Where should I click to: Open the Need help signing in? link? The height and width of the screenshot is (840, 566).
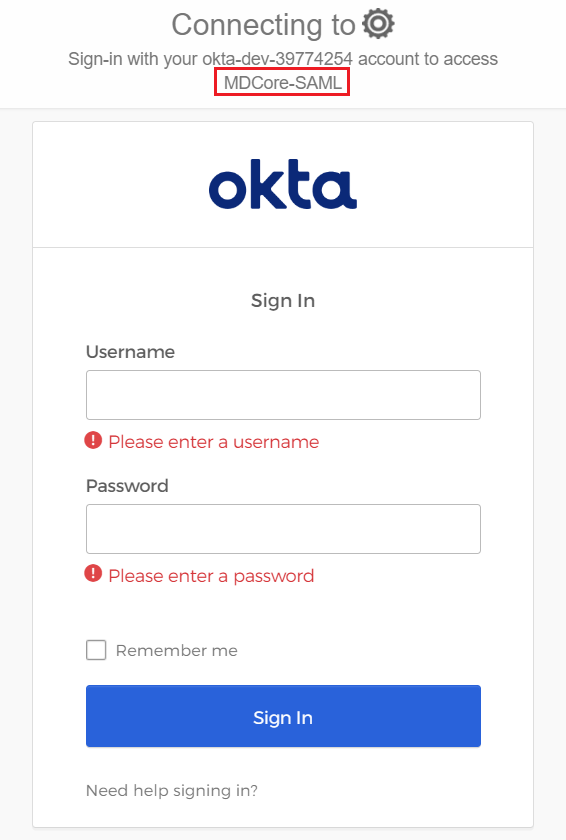coord(172,791)
